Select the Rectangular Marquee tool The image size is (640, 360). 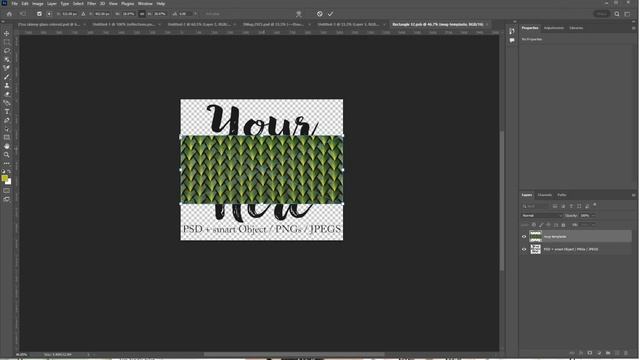[7, 42]
